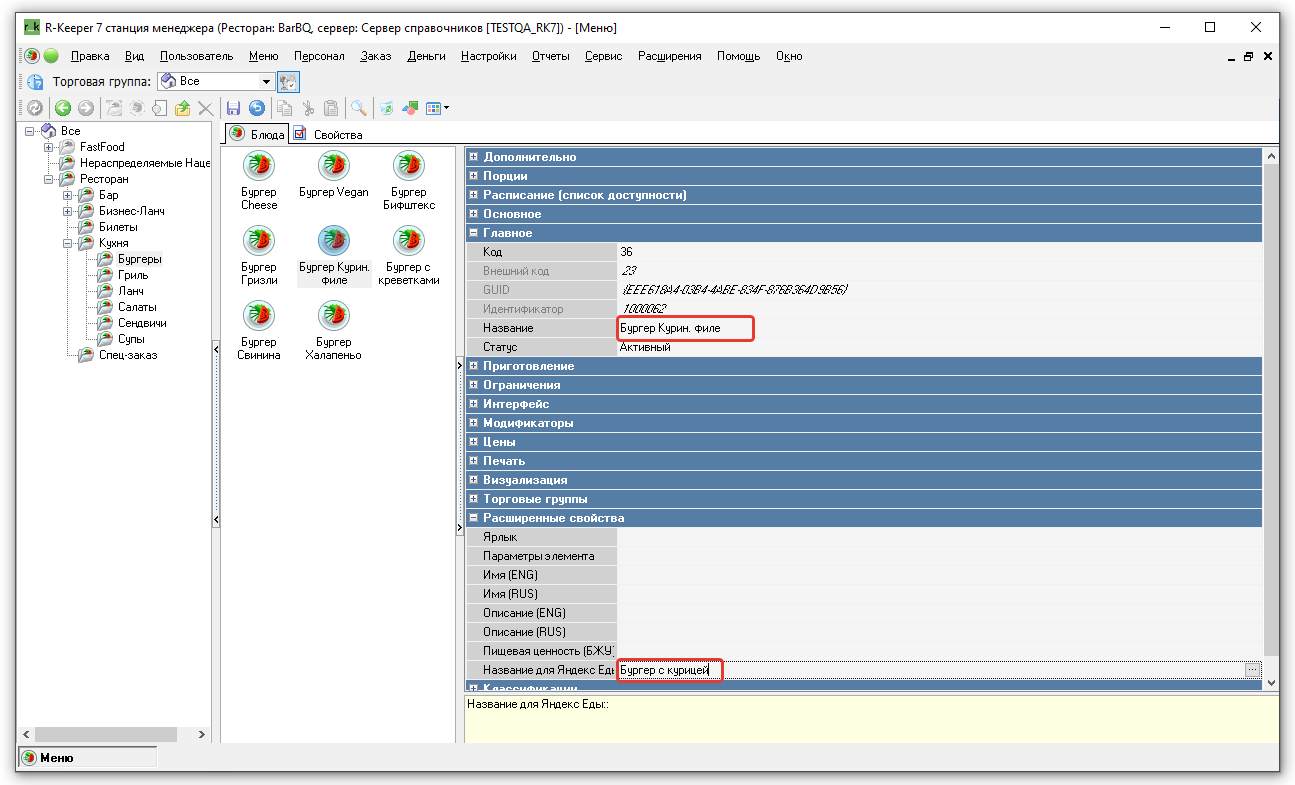Collapse the Расширенные свойства section
The image size is (1295, 785).
click(x=473, y=518)
